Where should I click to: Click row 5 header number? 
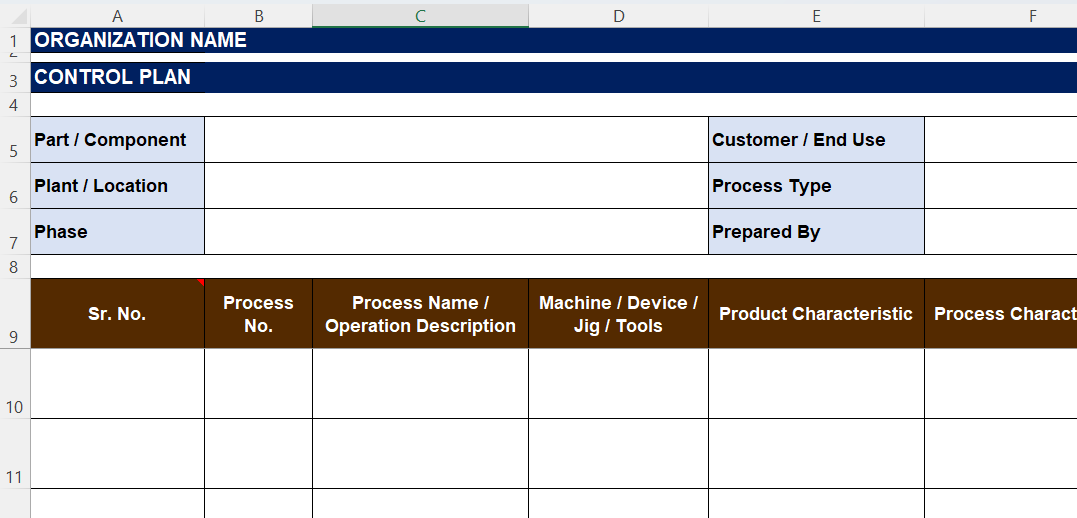pos(14,151)
